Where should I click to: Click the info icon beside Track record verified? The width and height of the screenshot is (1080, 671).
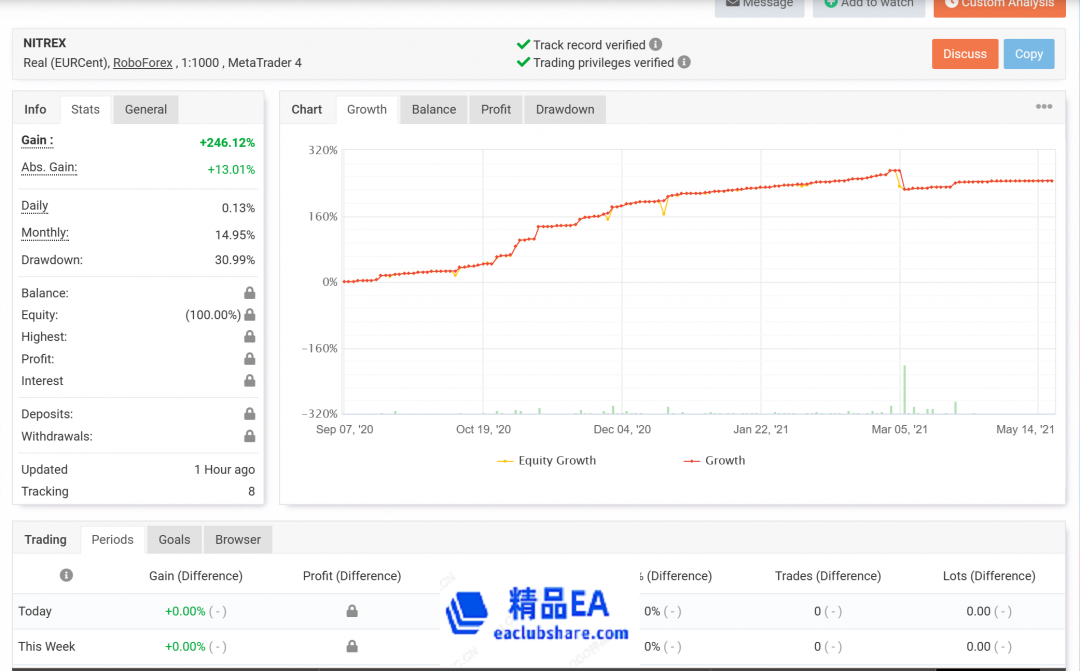pos(655,44)
